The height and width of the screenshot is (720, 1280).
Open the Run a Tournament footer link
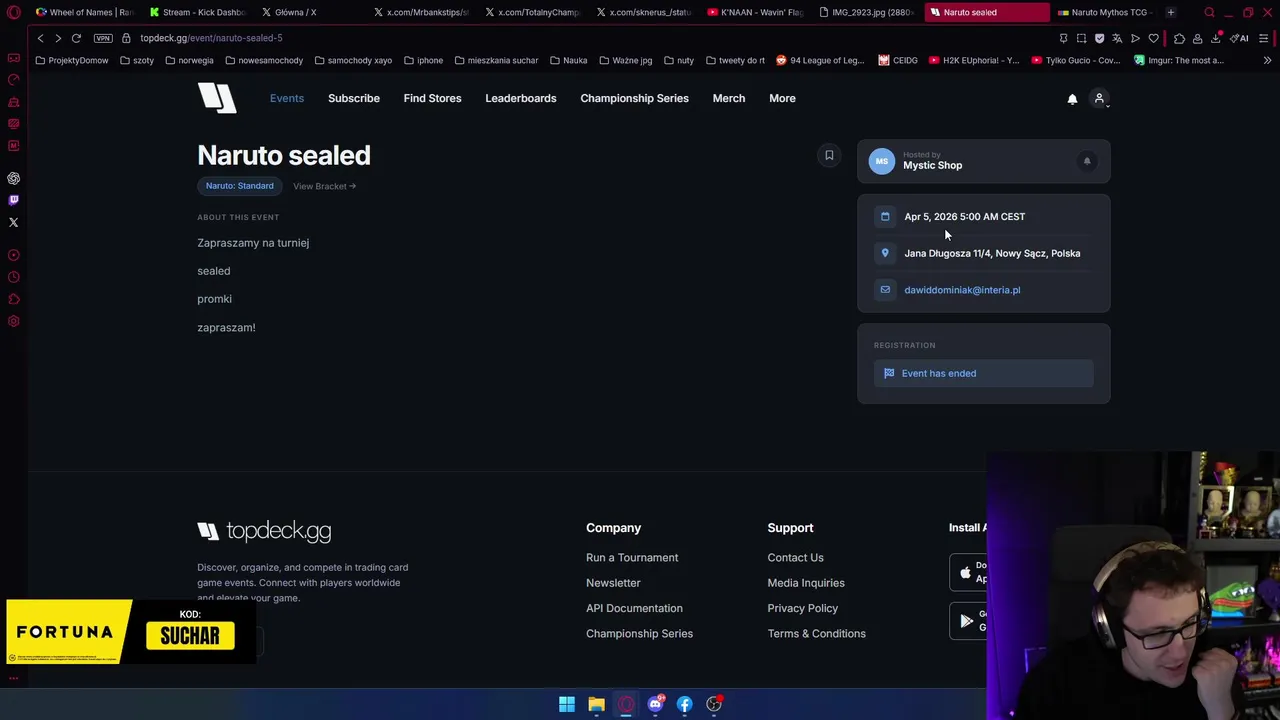[x=632, y=557]
